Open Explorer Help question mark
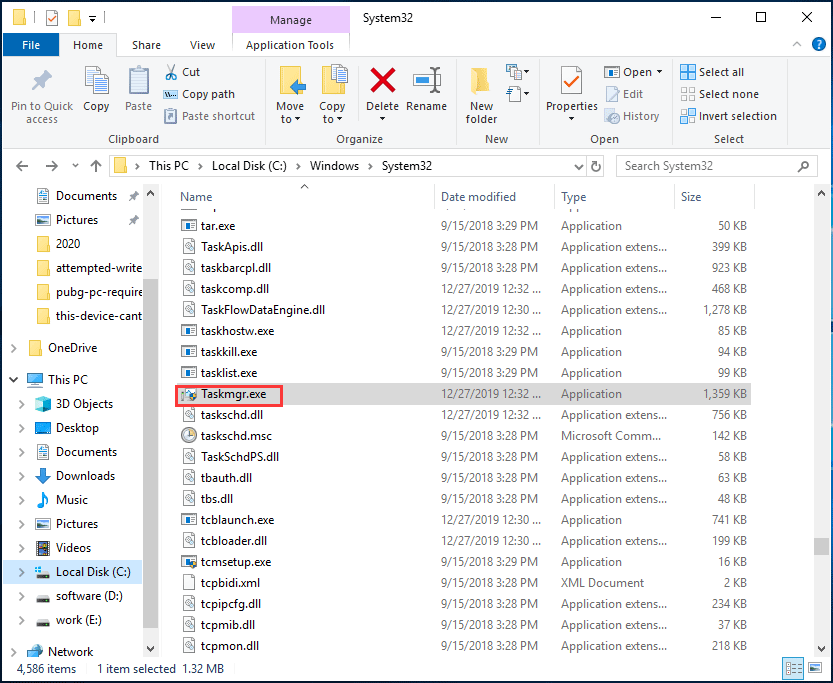 tap(819, 44)
